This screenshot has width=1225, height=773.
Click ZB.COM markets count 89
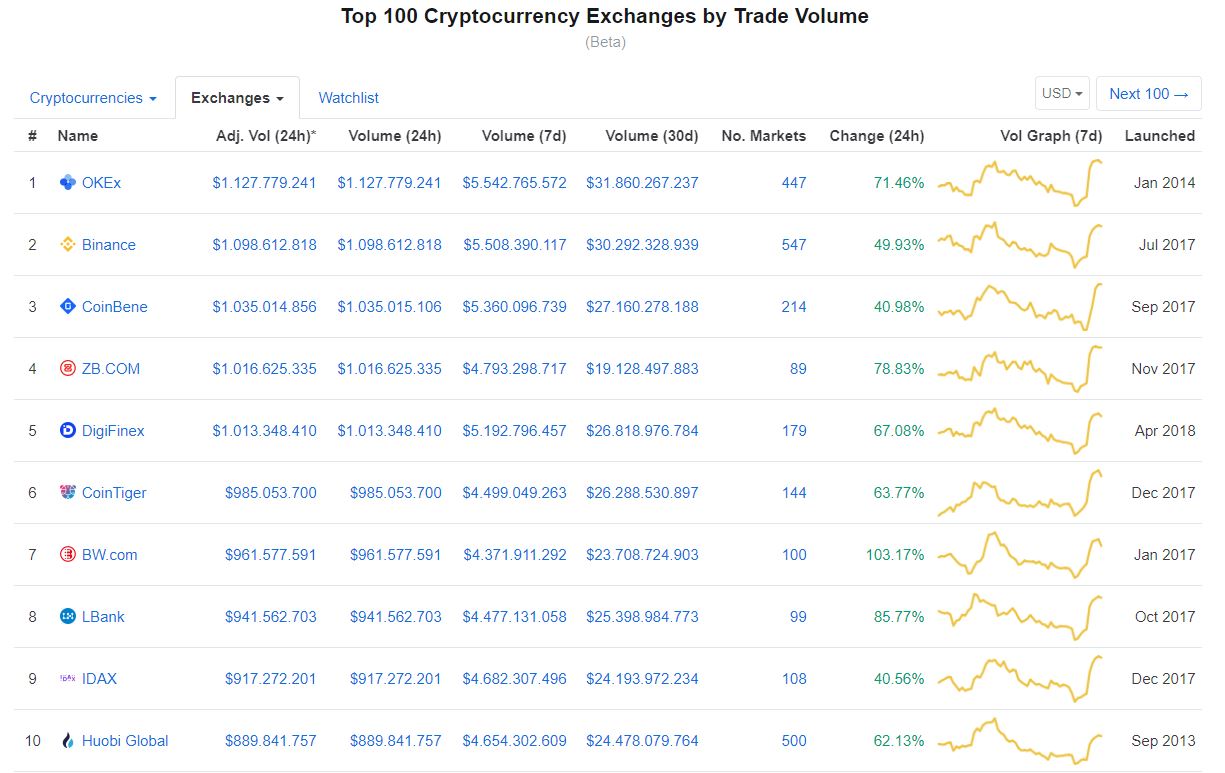tap(798, 369)
